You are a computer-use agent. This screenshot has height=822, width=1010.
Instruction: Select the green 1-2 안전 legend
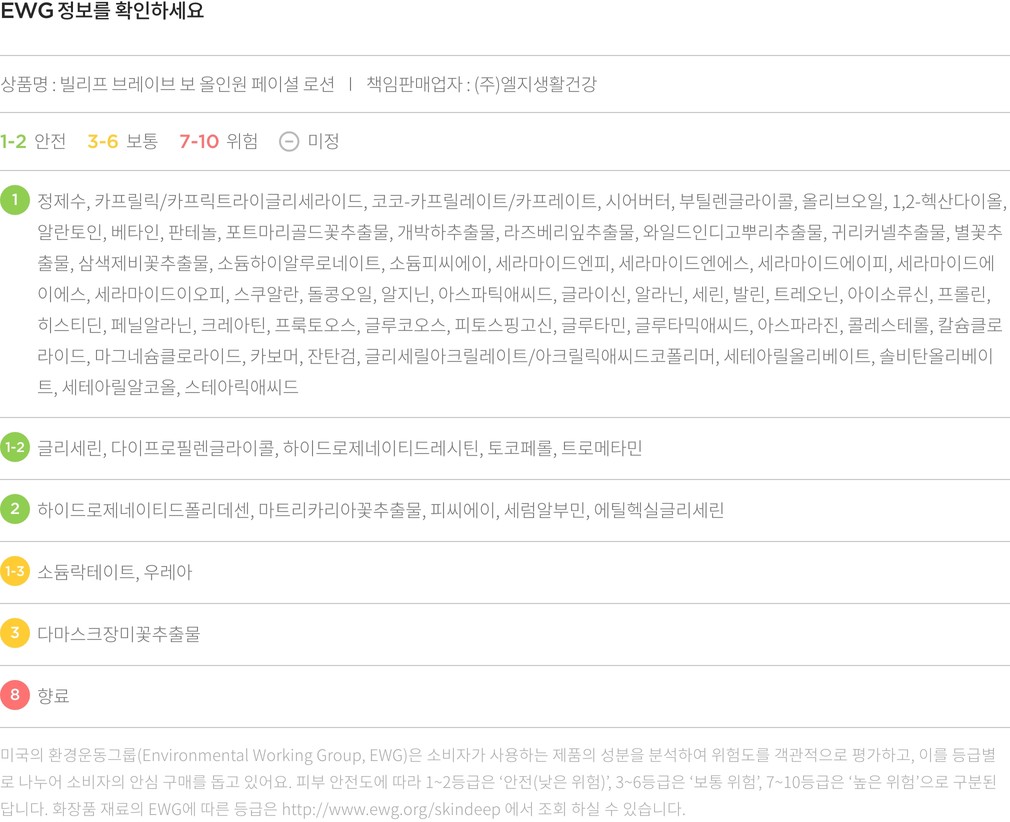(33, 142)
